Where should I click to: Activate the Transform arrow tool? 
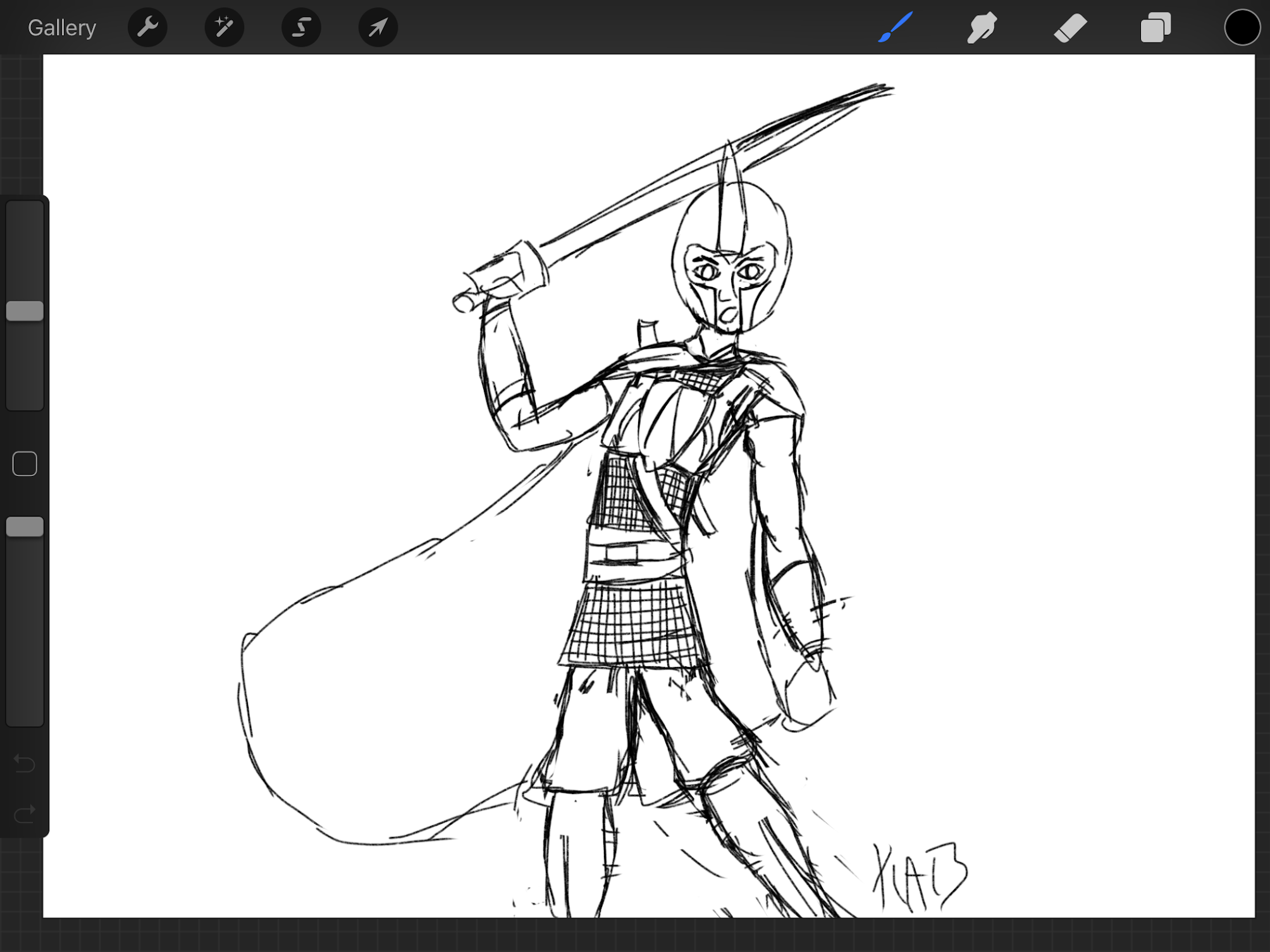[x=378, y=27]
